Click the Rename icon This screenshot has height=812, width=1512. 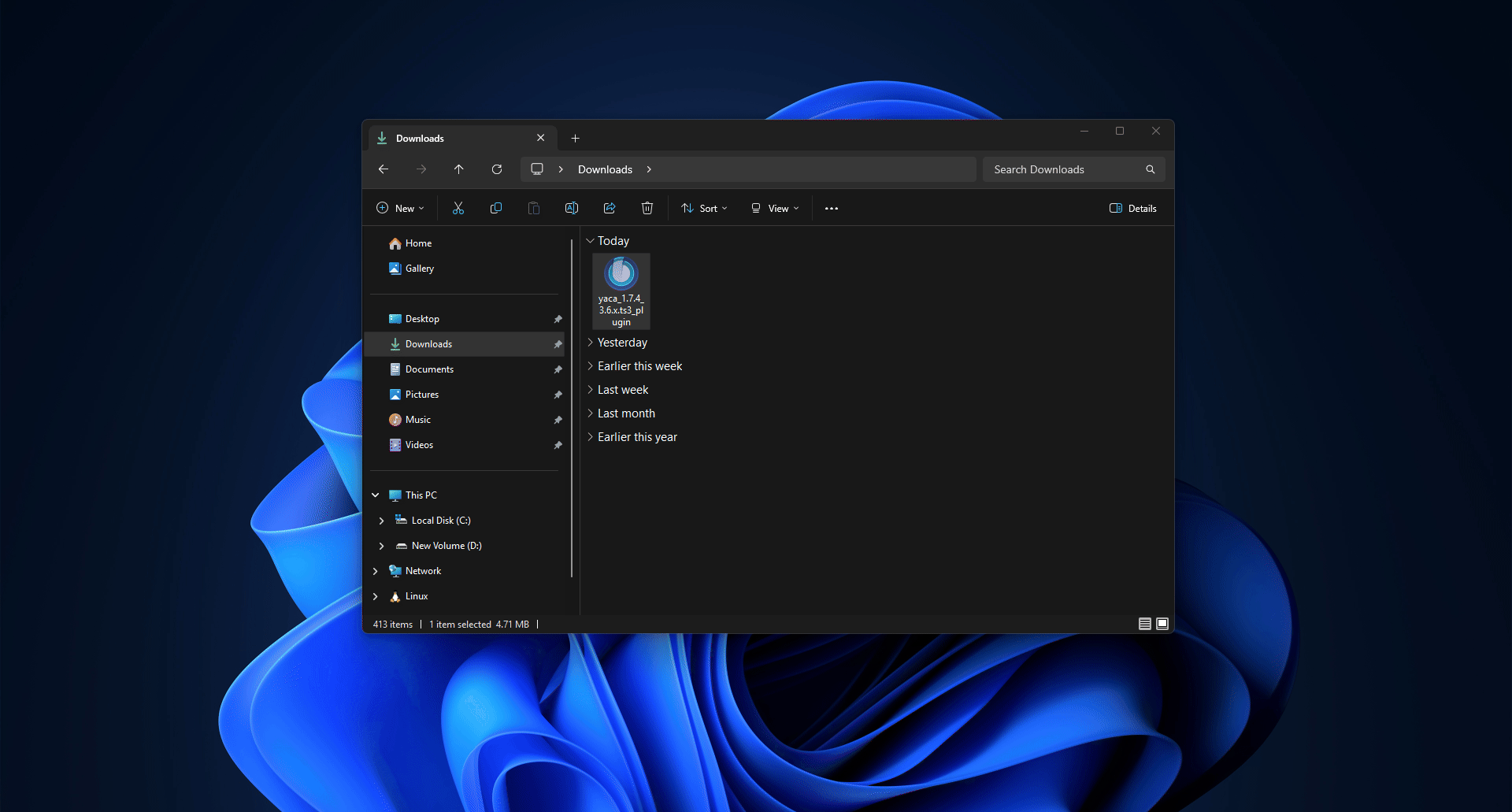[x=572, y=207]
